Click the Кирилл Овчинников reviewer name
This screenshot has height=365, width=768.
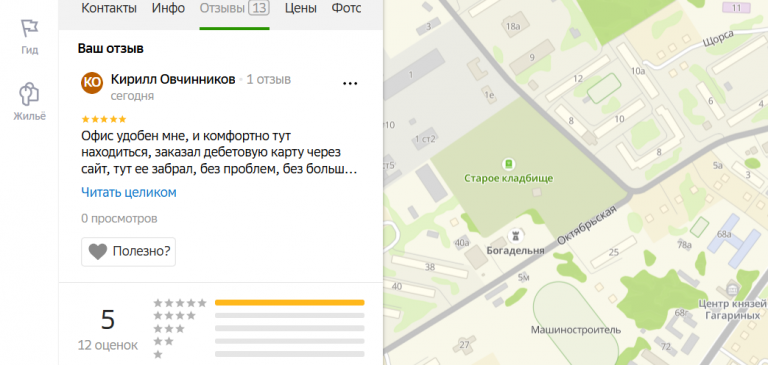point(173,79)
